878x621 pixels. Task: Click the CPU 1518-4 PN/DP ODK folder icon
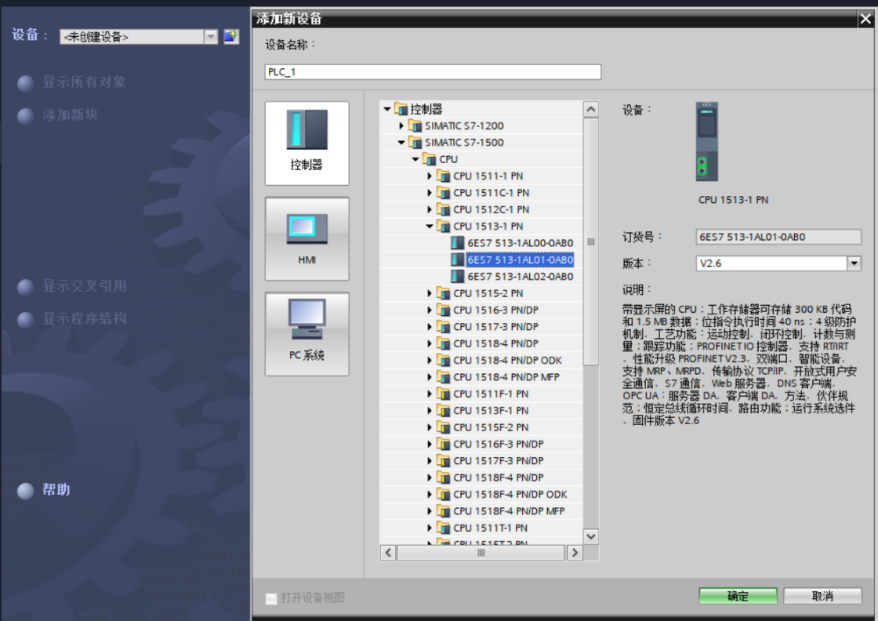tap(443, 361)
